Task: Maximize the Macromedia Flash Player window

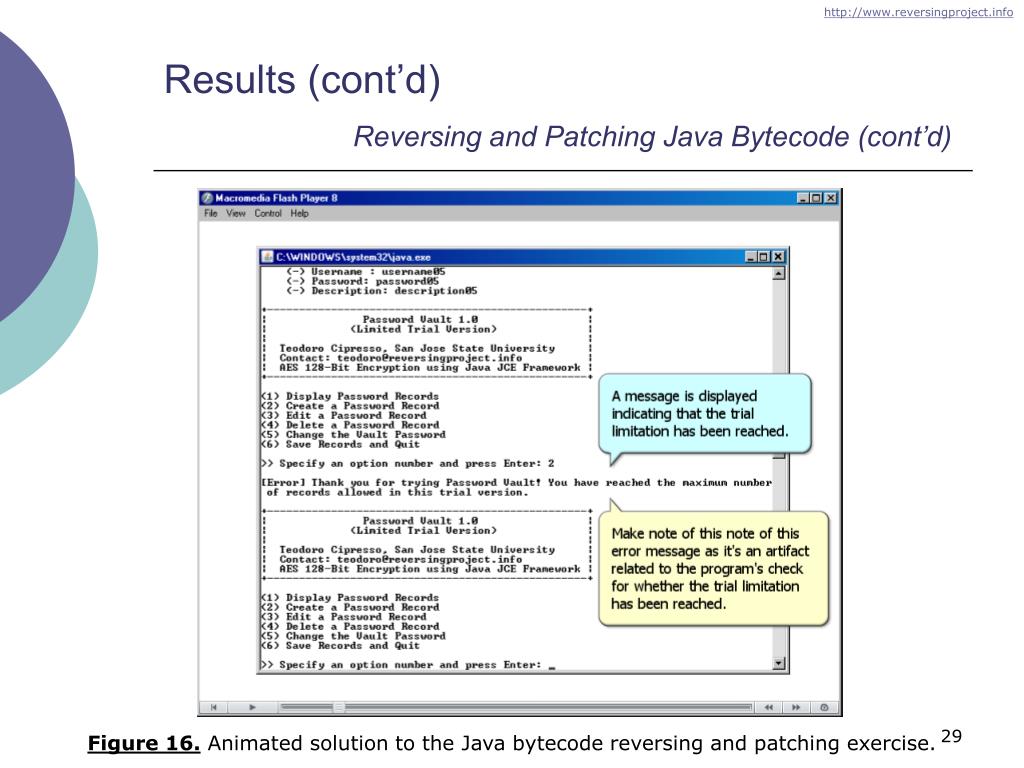Action: (816, 198)
